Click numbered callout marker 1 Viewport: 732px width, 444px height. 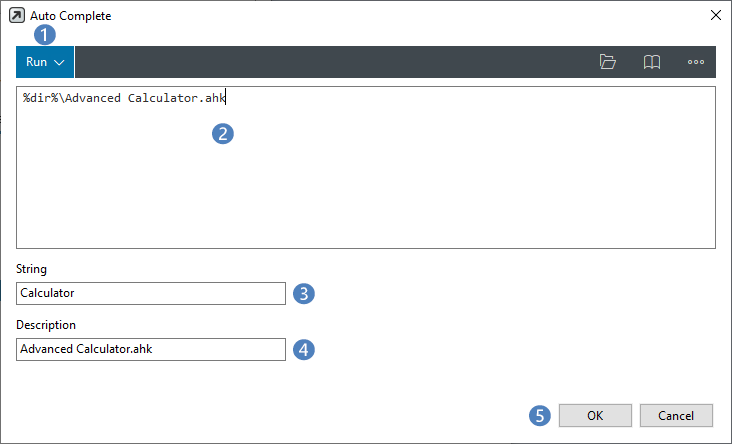(46, 34)
